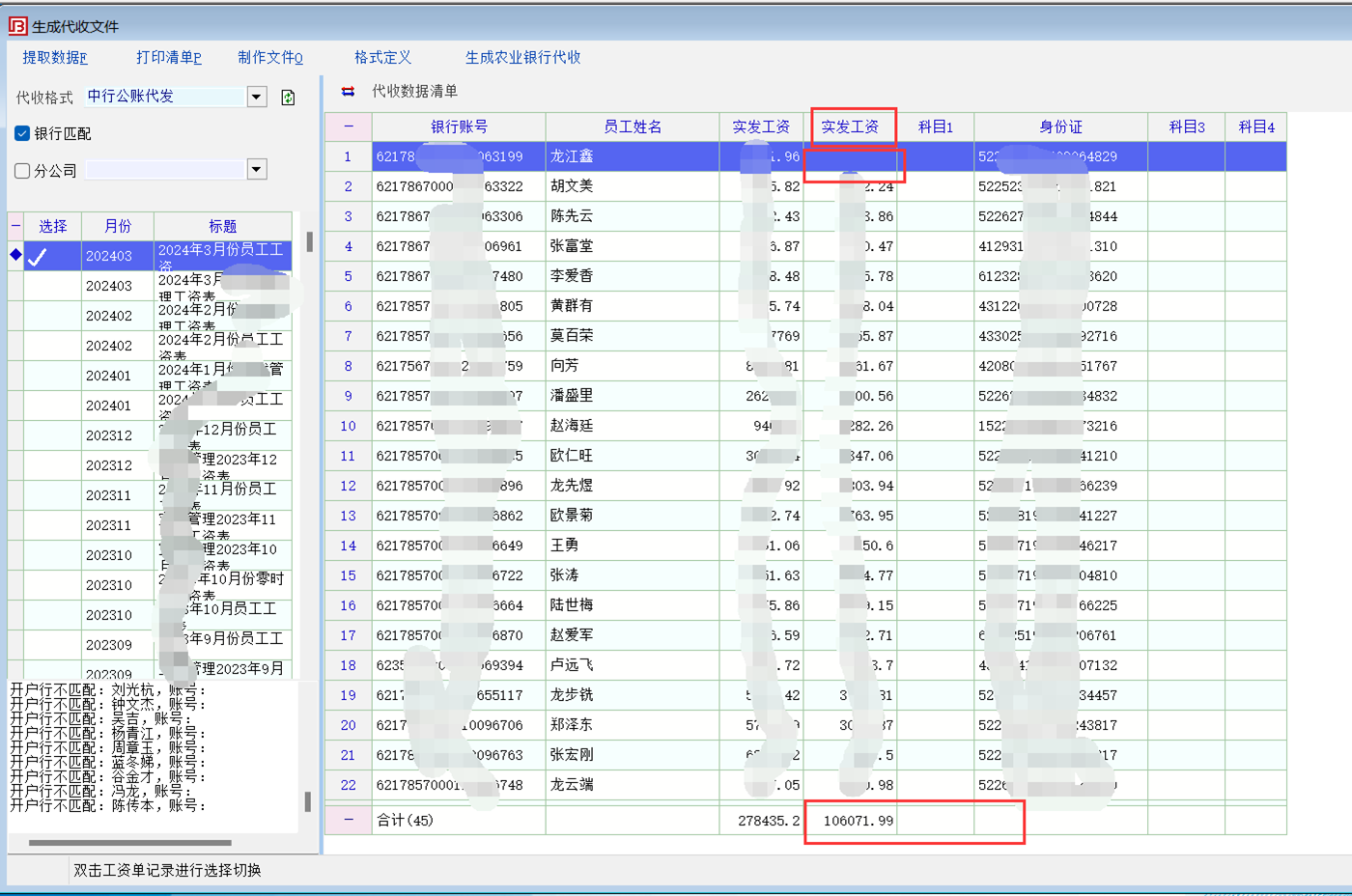Expand the 分公司 dropdown list

257,170
